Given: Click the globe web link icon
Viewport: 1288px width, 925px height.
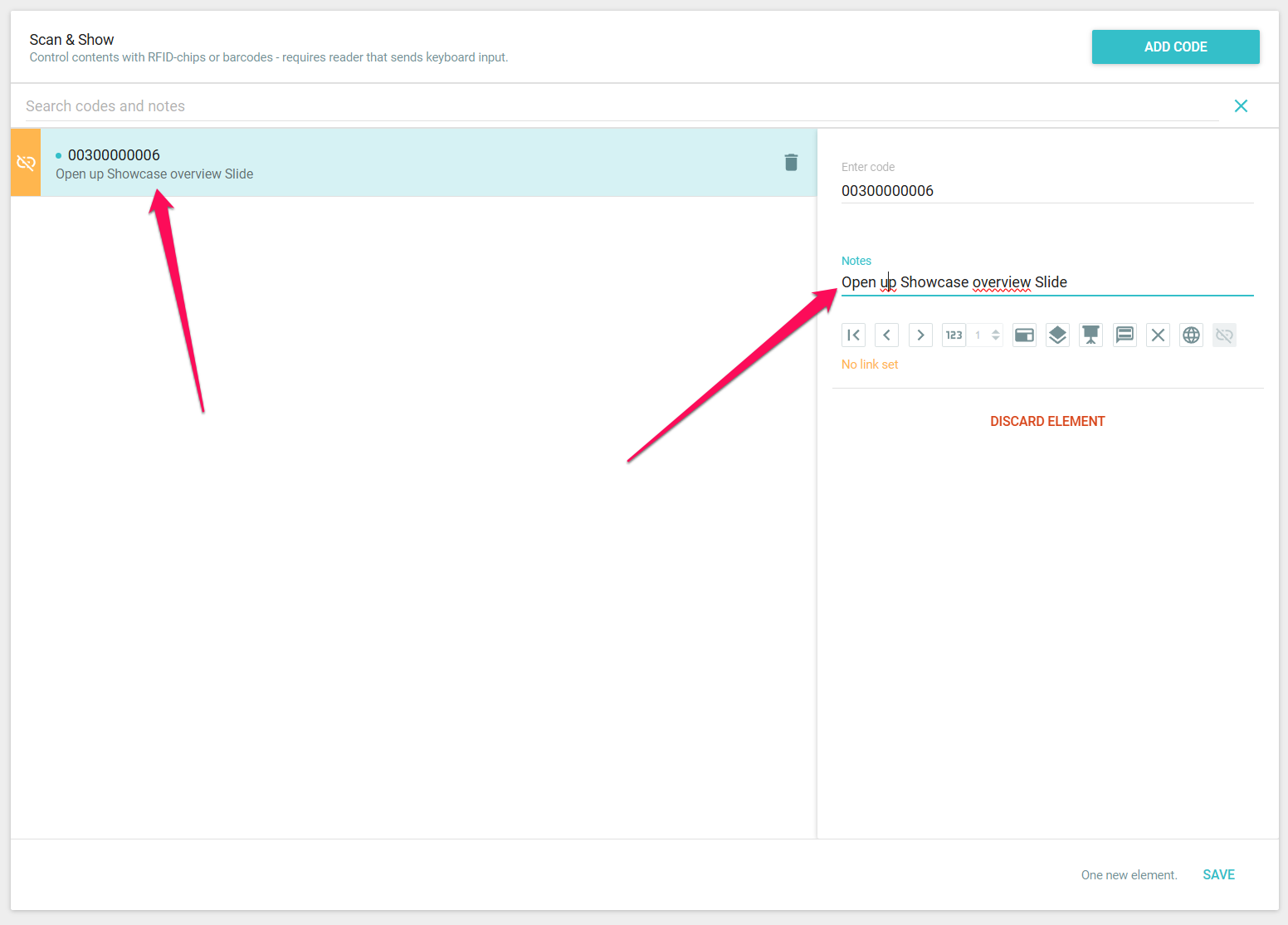Looking at the screenshot, I should click(x=1191, y=335).
